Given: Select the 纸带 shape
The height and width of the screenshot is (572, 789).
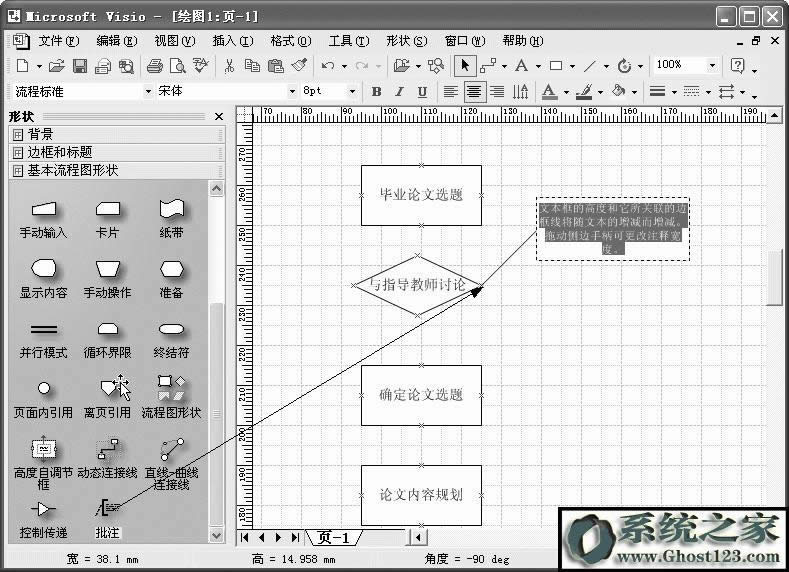Looking at the screenshot, I should pyautogui.click(x=171, y=219).
